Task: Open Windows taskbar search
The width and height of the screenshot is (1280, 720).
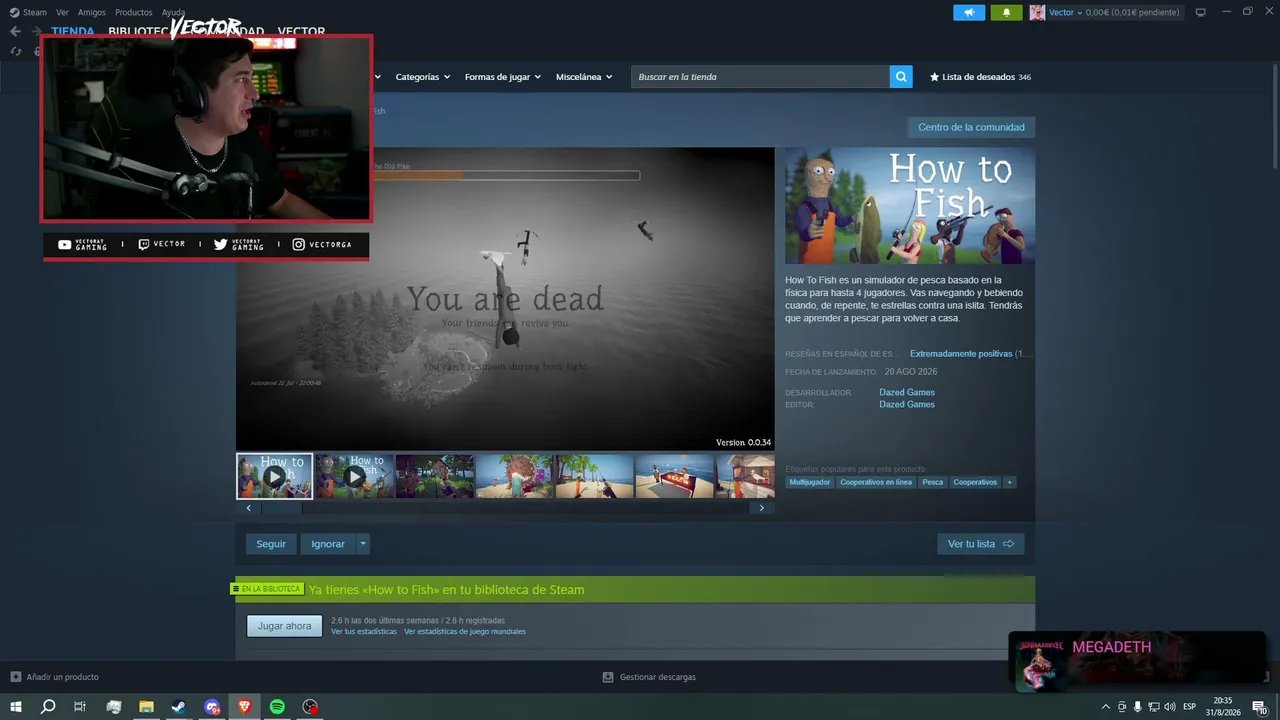Action: point(48,707)
